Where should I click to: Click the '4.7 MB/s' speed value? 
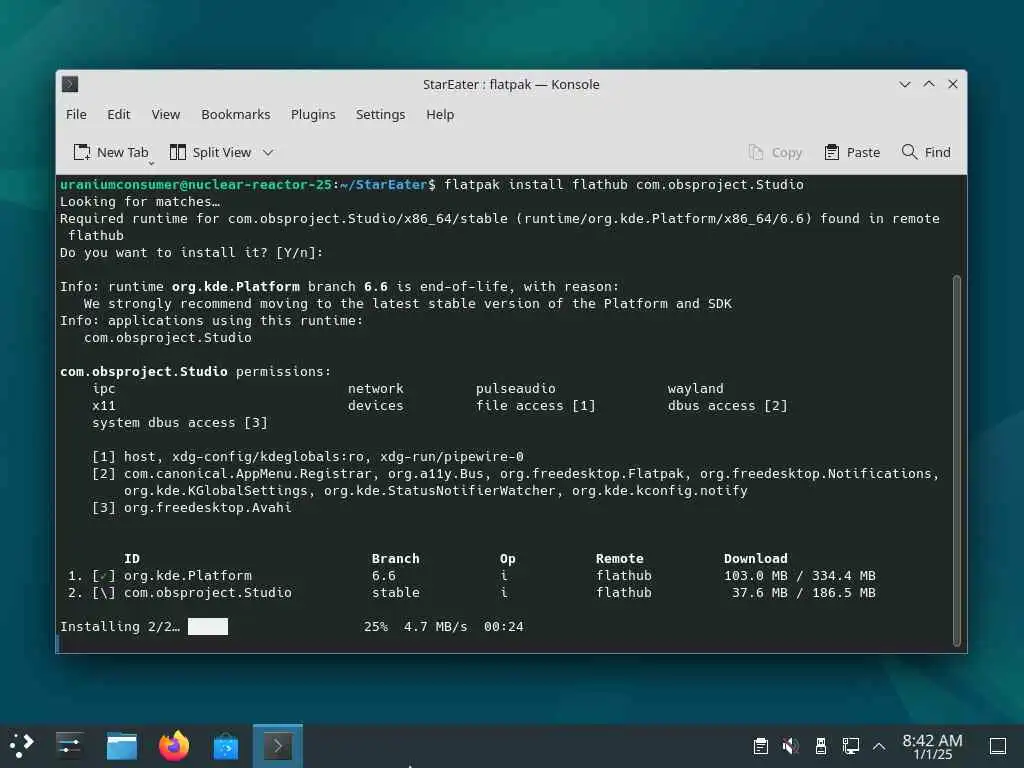436,626
